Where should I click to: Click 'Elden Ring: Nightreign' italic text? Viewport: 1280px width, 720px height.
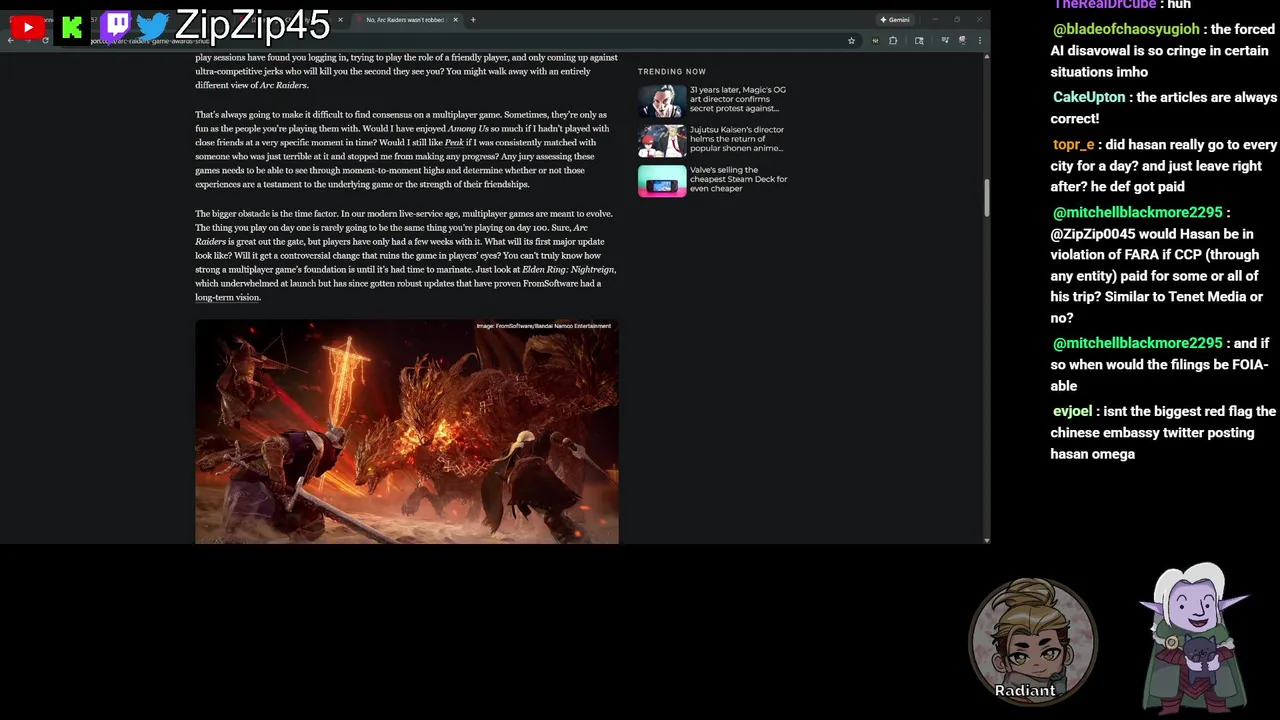click(x=568, y=269)
